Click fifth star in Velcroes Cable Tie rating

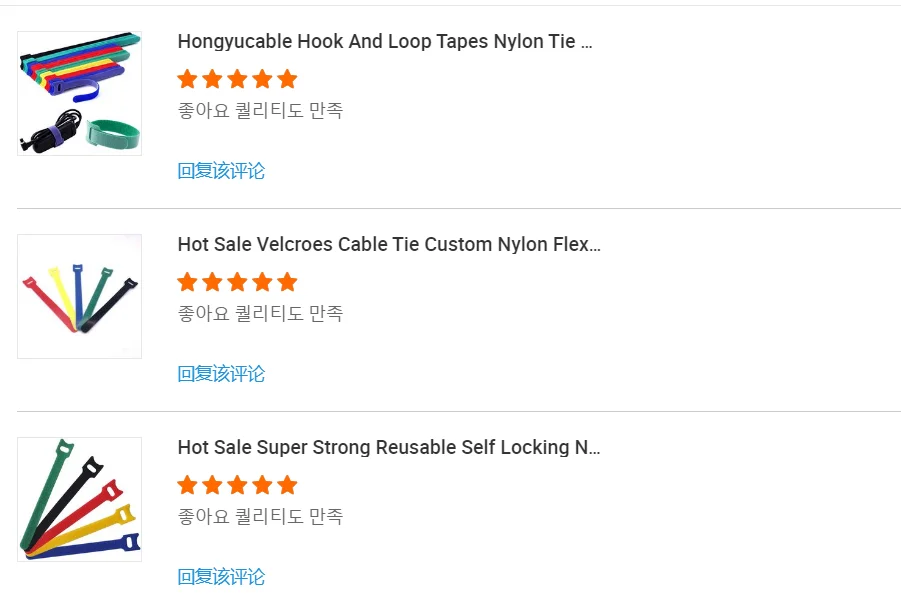pos(287,282)
